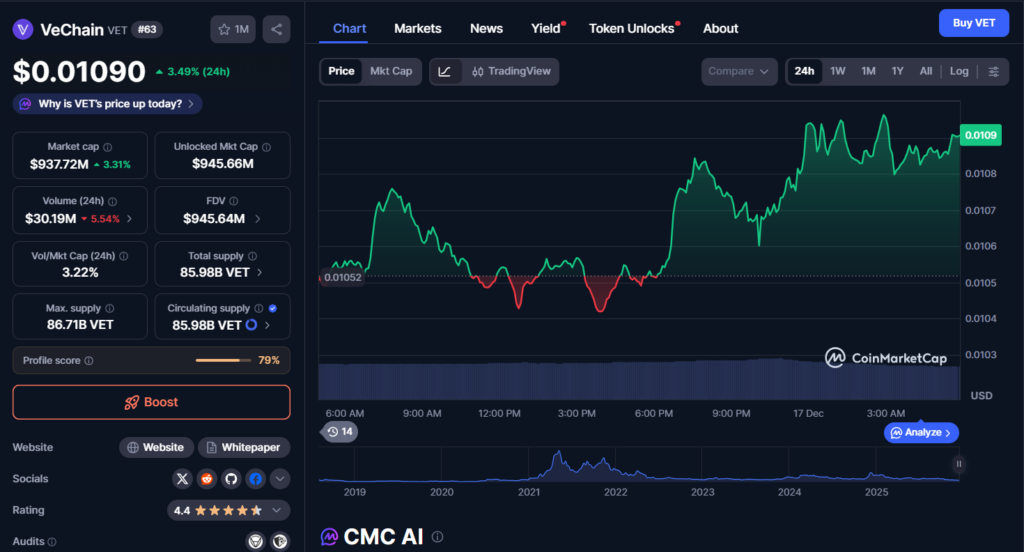The width and height of the screenshot is (1024, 552).
Task: Click Vol/Mkt Cap info icon
Action: pyautogui.click(x=123, y=256)
